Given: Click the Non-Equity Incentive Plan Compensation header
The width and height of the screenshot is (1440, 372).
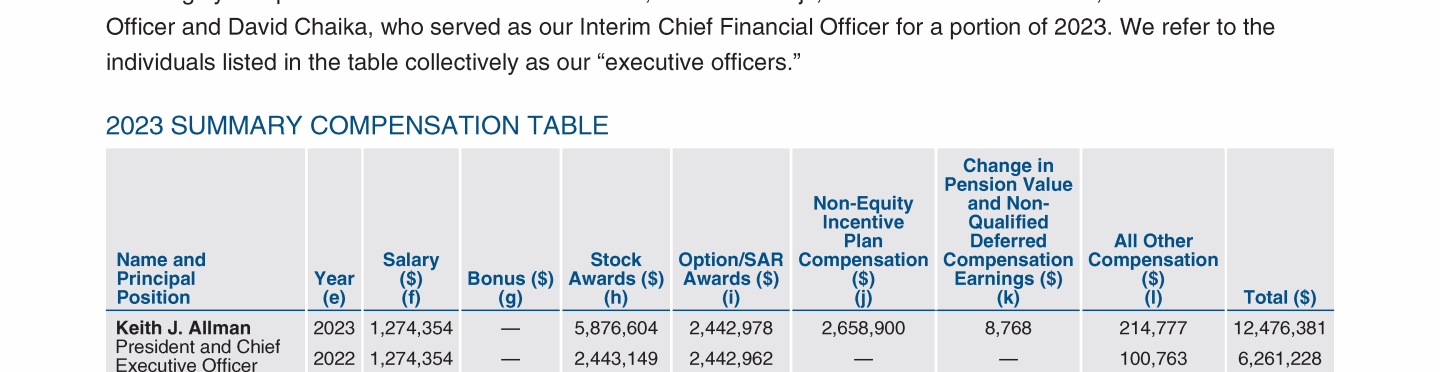Looking at the screenshot, I should click(863, 251).
